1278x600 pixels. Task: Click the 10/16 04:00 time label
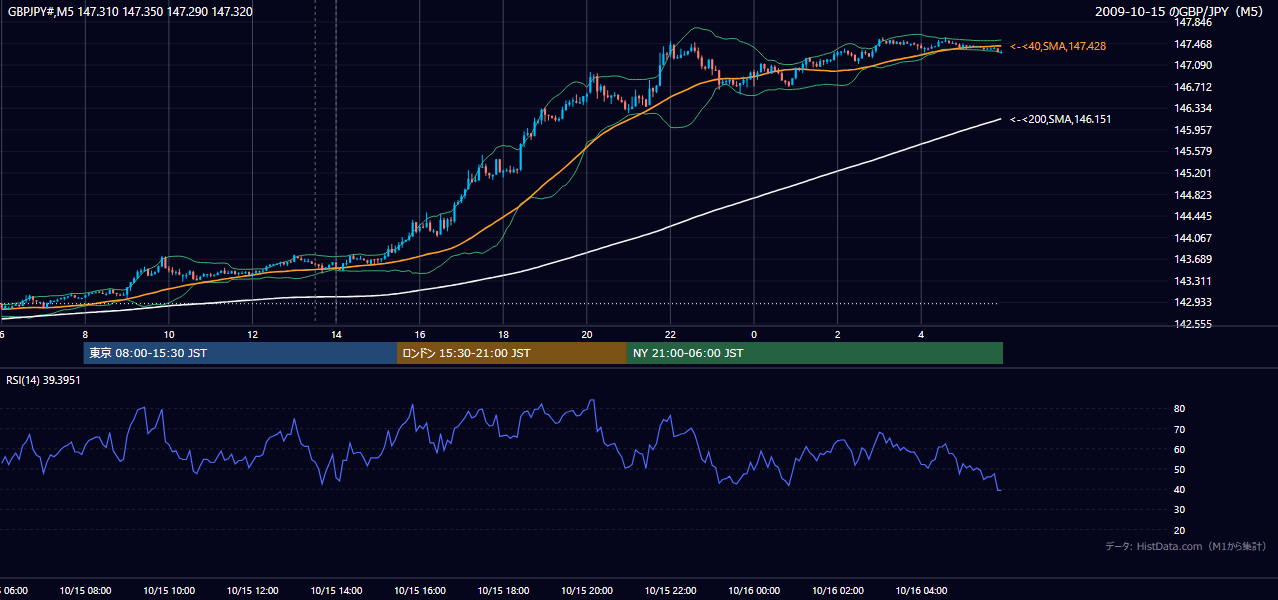(921, 591)
